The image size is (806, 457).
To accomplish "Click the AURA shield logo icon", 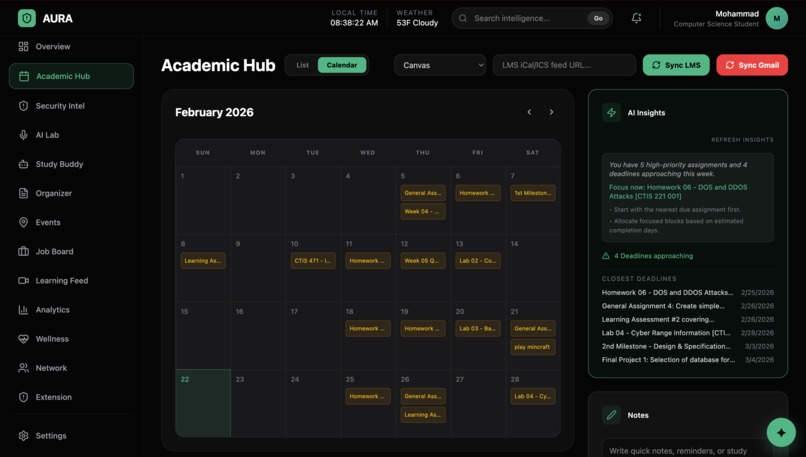I will point(27,19).
